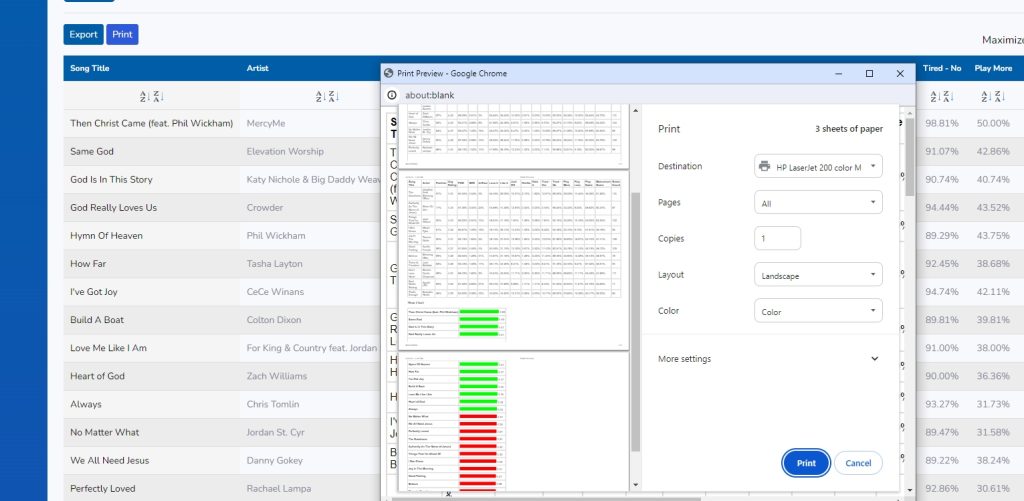Click the "3 sheets of paper" text

[848, 129]
